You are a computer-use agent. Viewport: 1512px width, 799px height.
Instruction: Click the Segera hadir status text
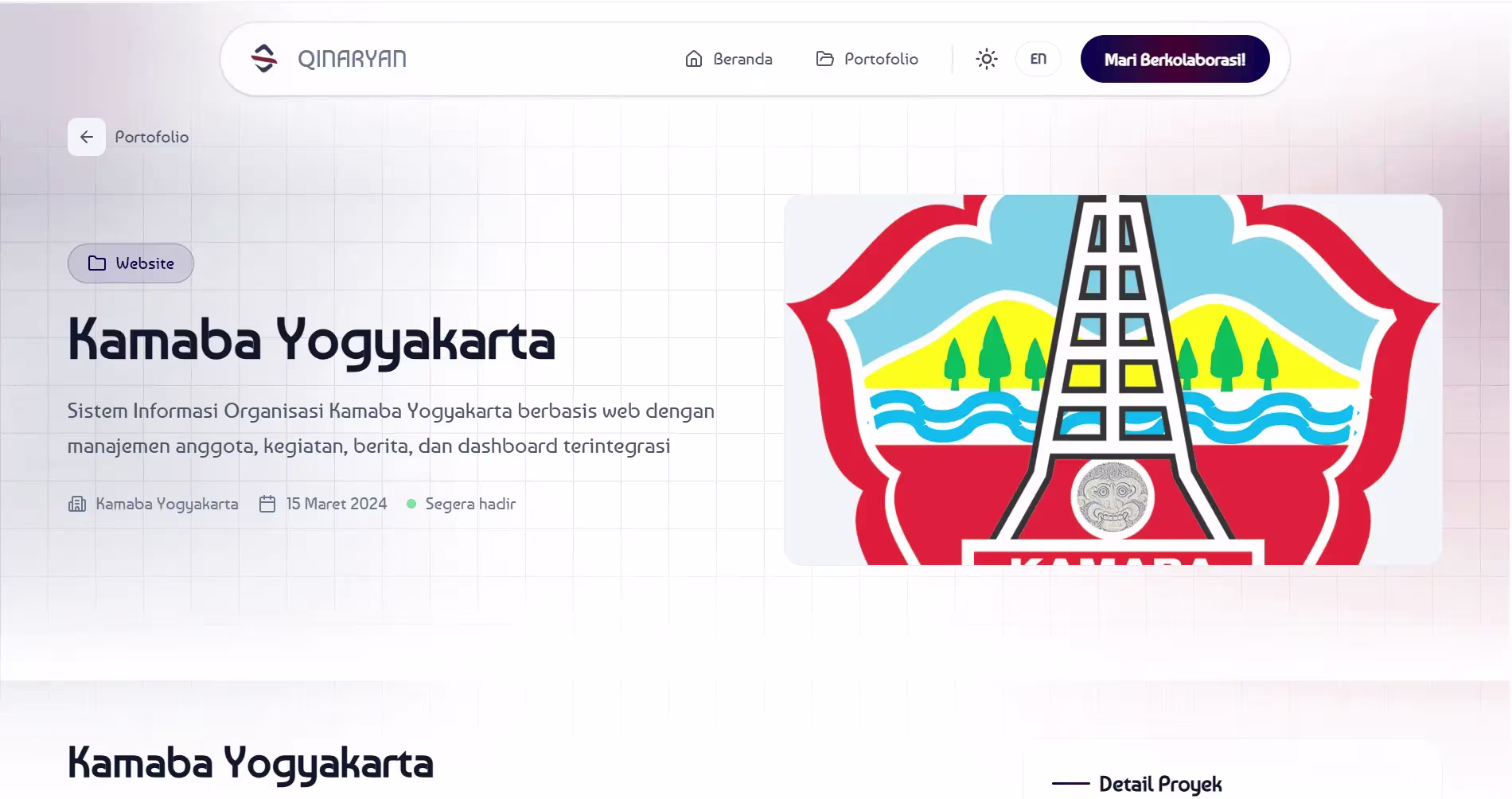pos(470,504)
